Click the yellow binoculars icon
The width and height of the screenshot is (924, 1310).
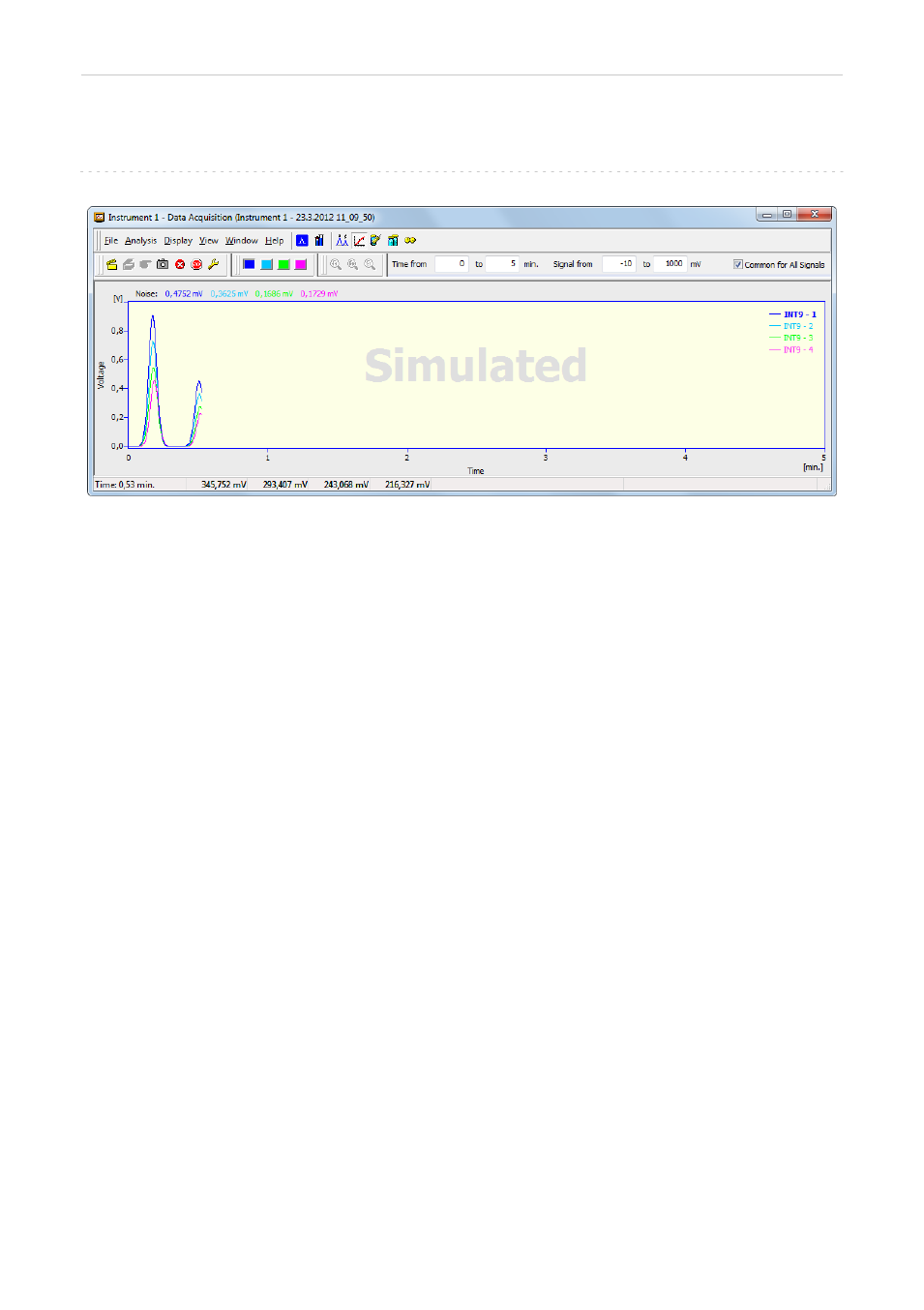[x=410, y=241]
